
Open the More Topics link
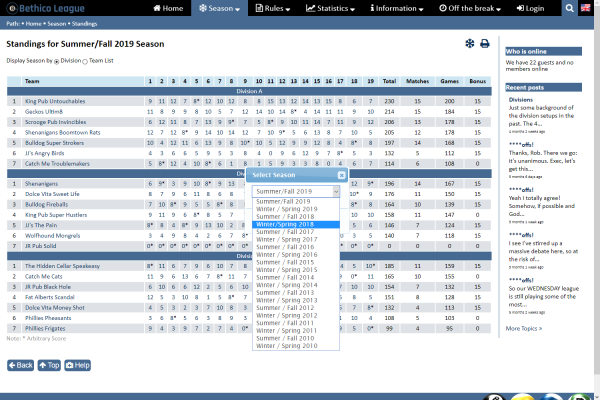[x=526, y=328]
